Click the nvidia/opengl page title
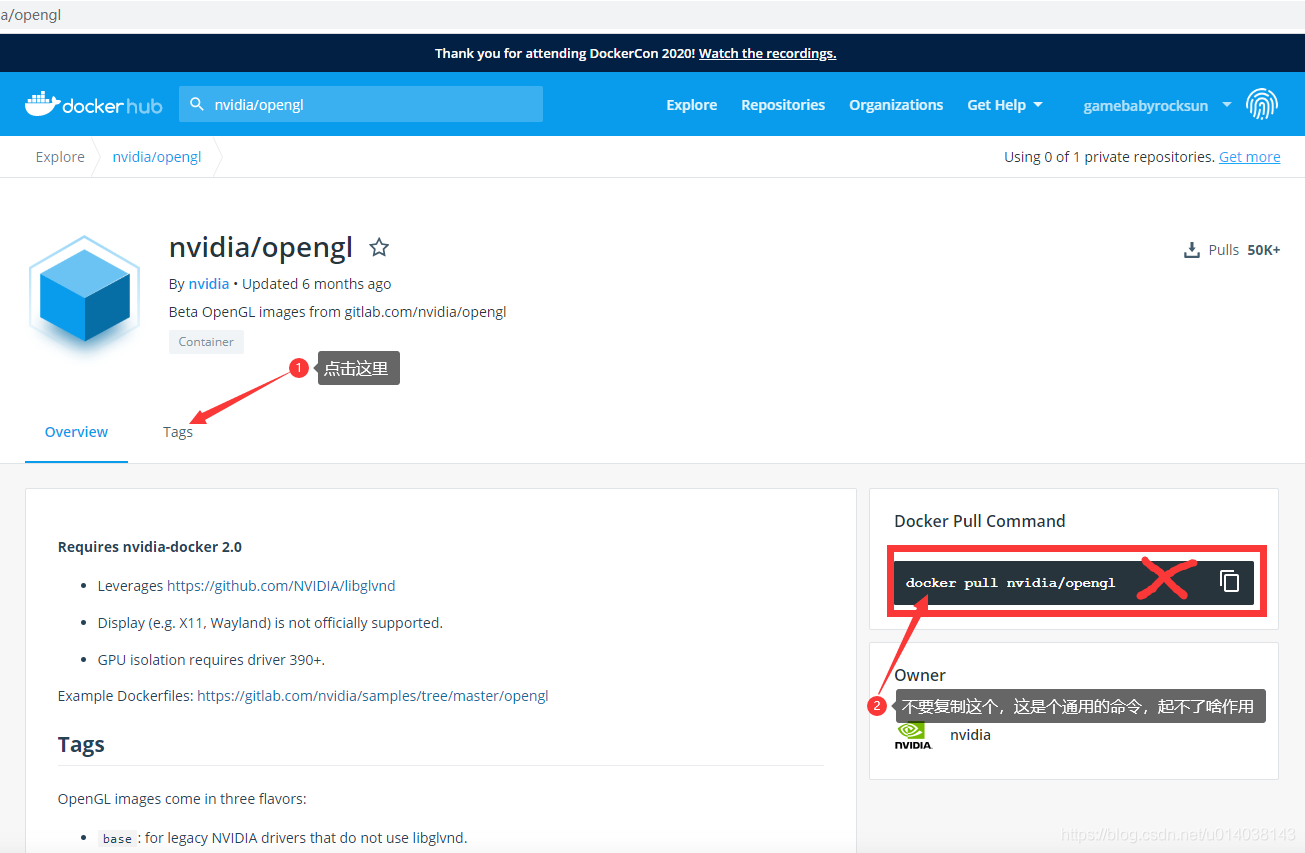 261,247
